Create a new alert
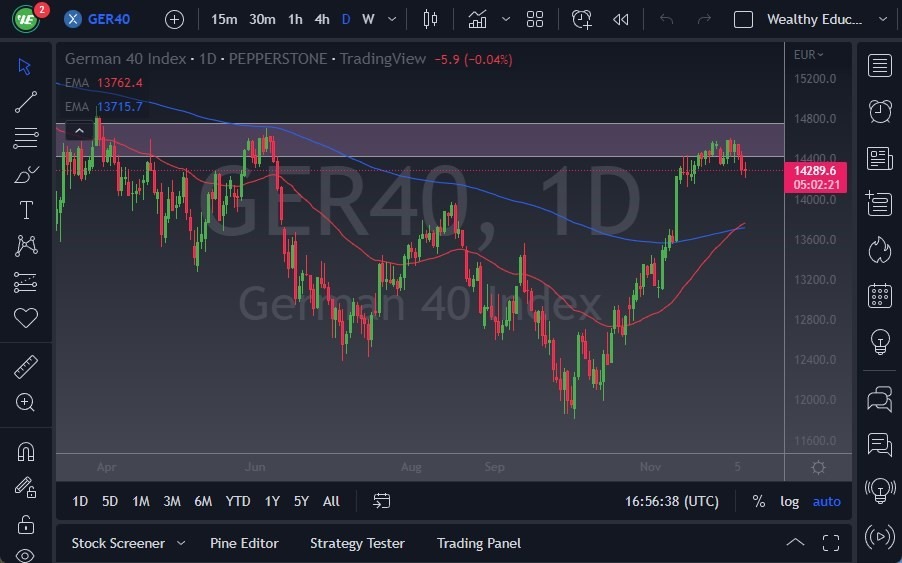Screen dimensions: 902x563 [581, 19]
